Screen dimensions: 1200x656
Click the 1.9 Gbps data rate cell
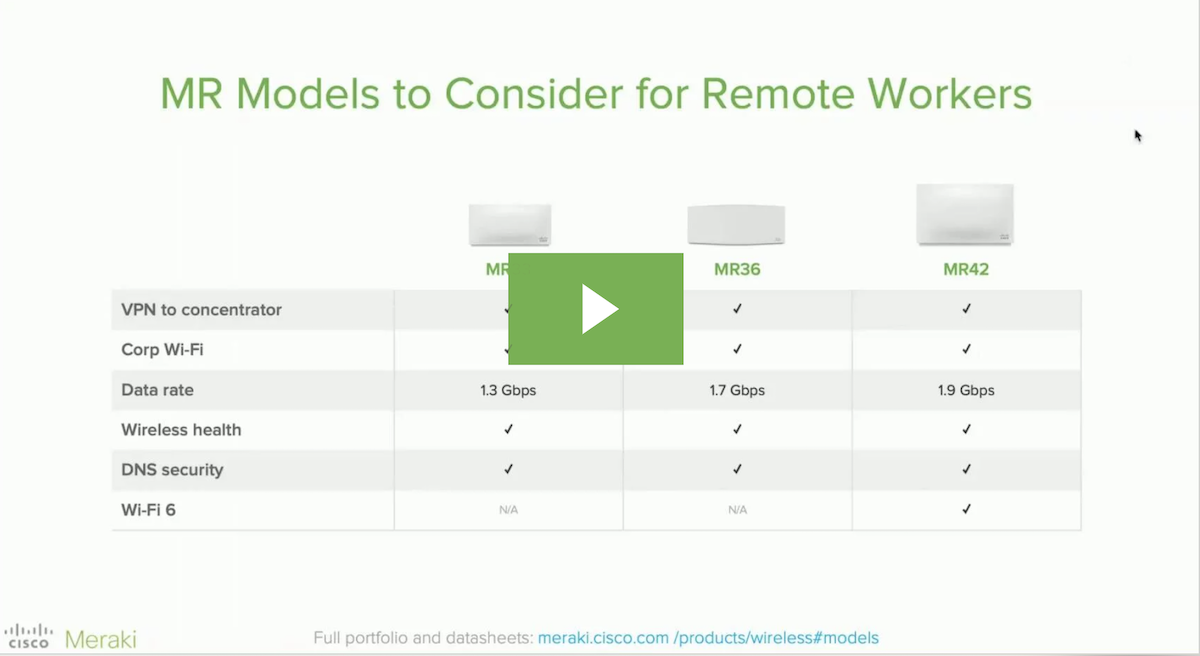pyautogui.click(x=966, y=390)
